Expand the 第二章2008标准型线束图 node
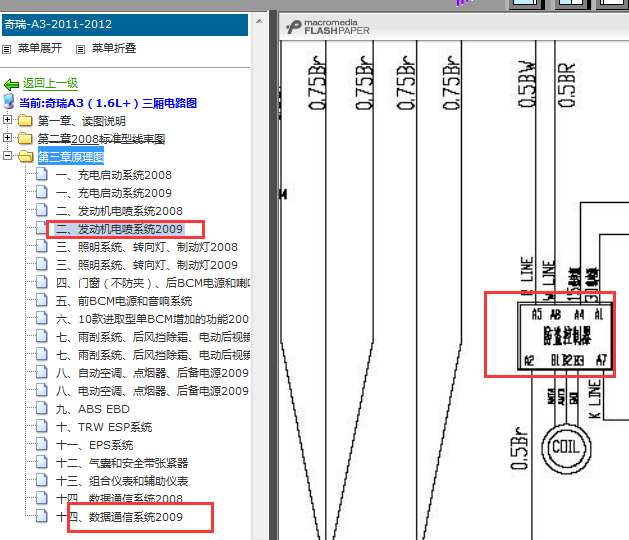Image resolution: width=629 pixels, height=540 pixels. [x=7, y=138]
